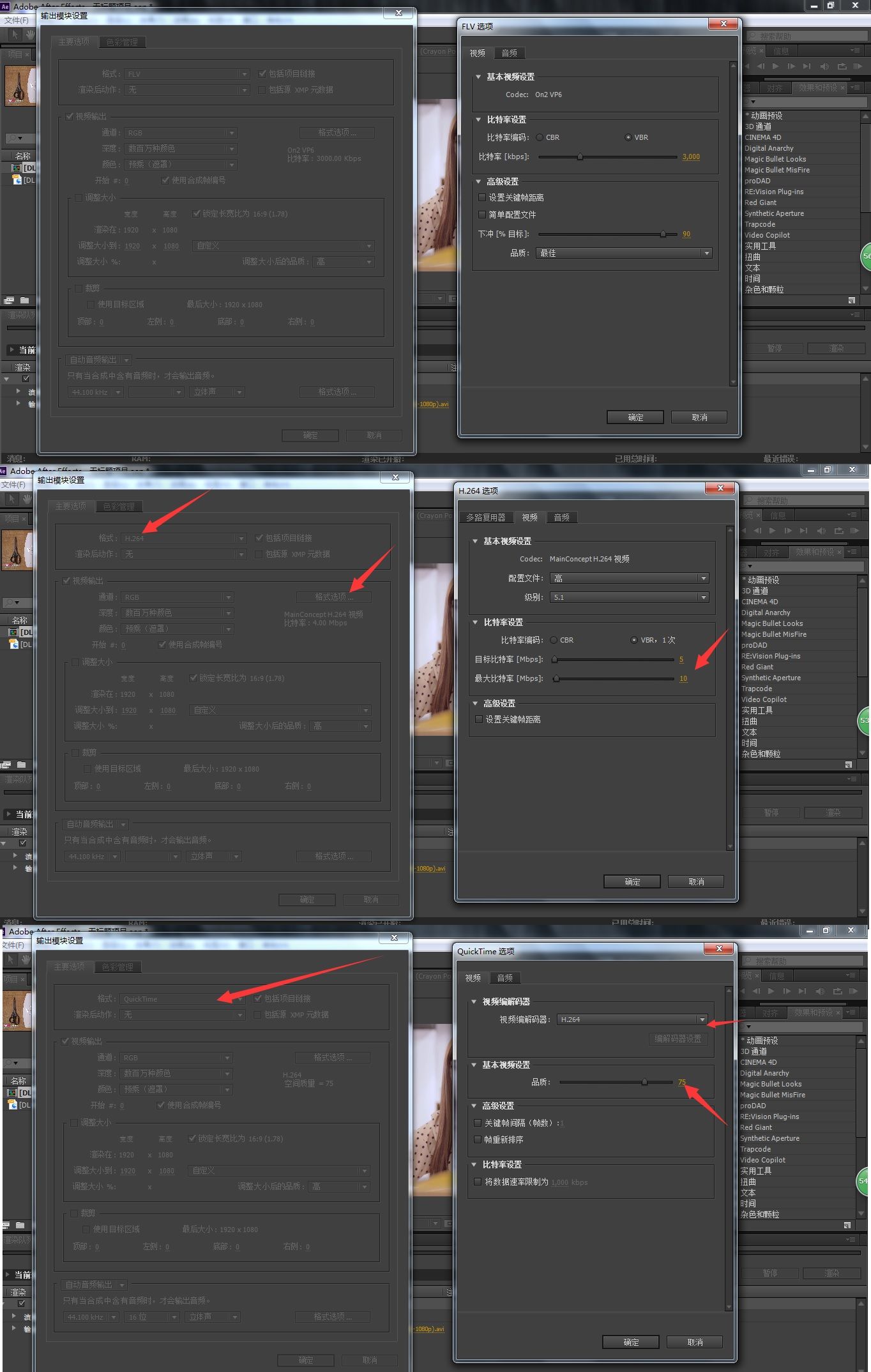Click 搜索帮助 field behind FLV 选项 dialog
871x1372 pixels.
(807, 36)
